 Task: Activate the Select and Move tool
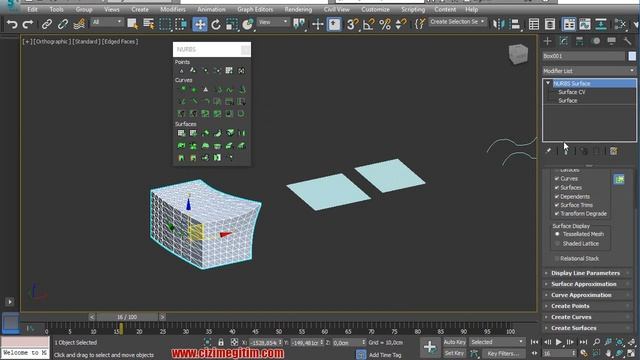(x=200, y=24)
